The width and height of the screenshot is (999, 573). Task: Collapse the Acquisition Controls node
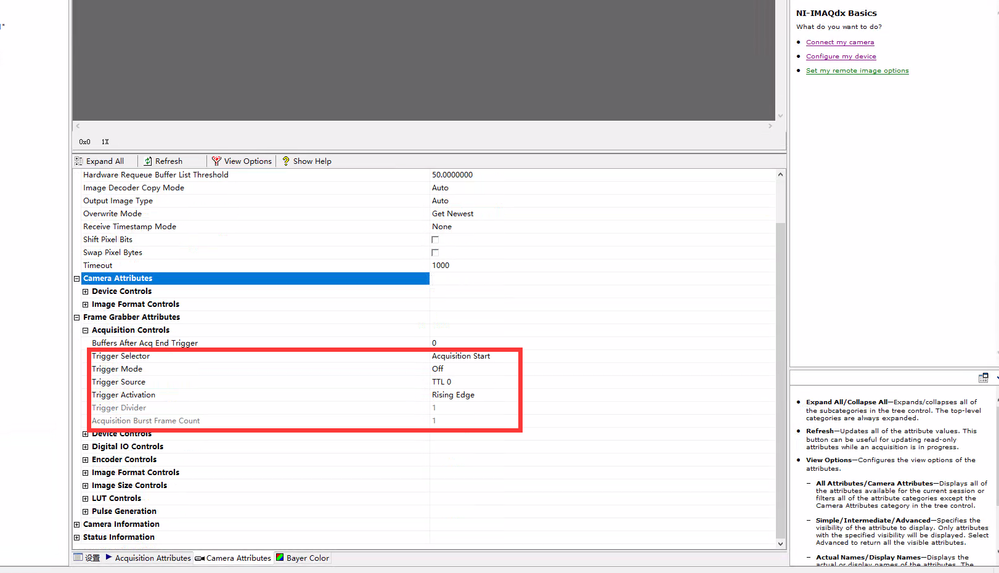[85, 330]
